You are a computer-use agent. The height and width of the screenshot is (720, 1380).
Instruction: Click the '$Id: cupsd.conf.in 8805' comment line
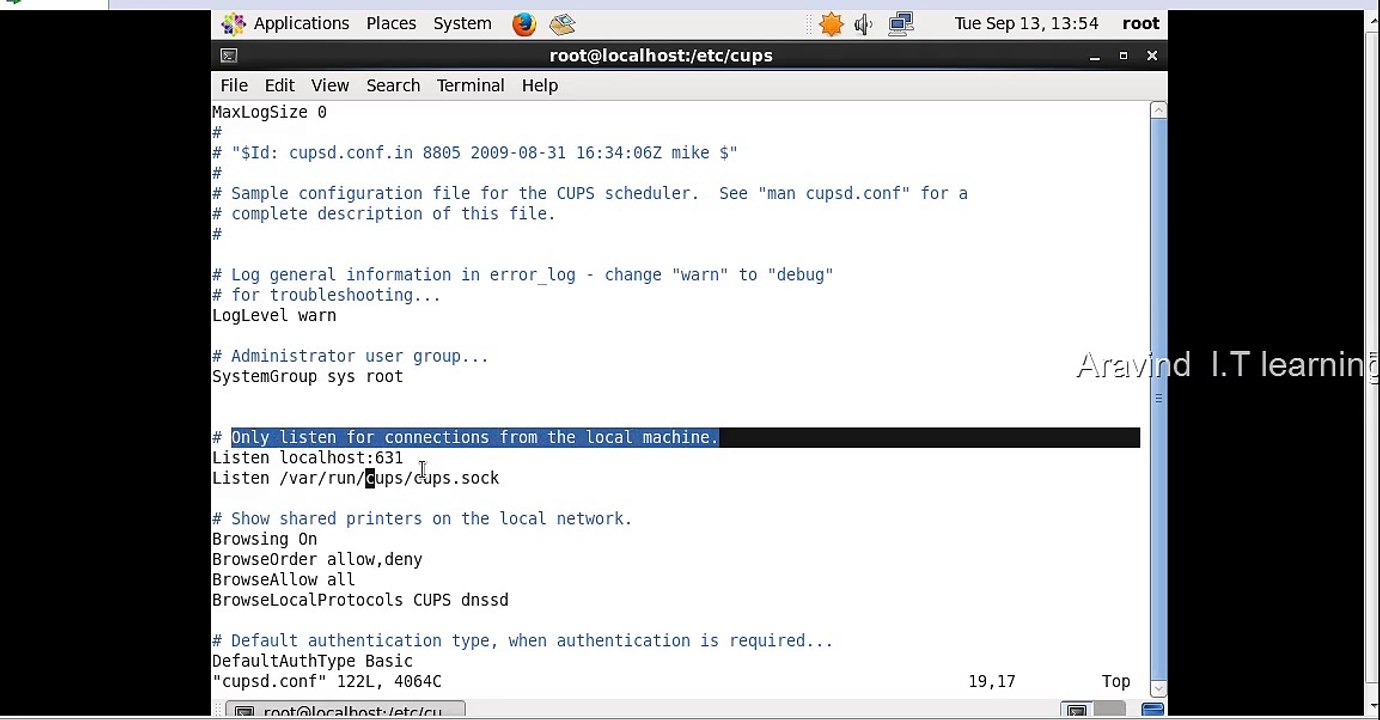tap(475, 153)
